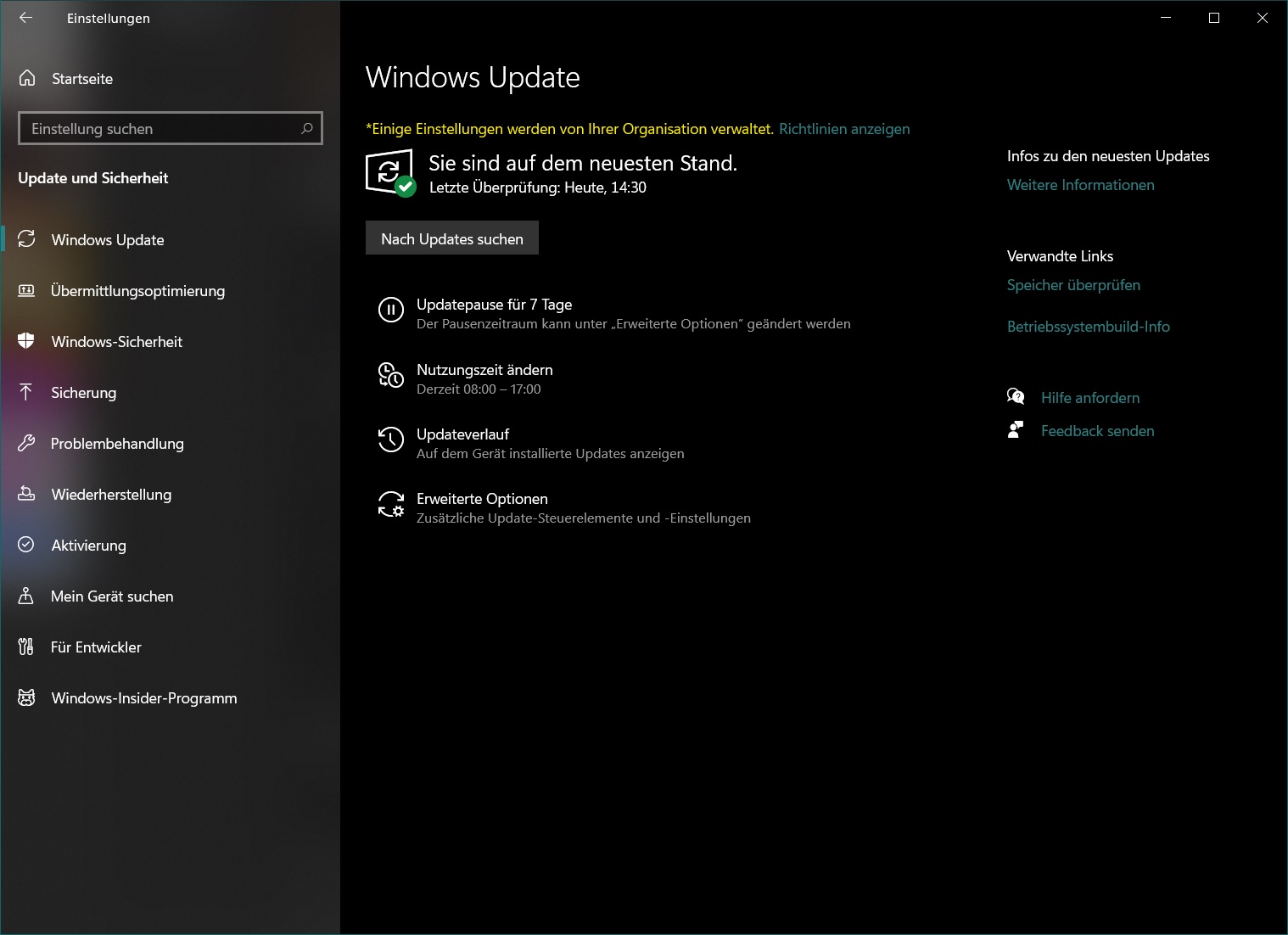
Task: Click the Problembehandlung wrench icon
Action: coord(26,443)
